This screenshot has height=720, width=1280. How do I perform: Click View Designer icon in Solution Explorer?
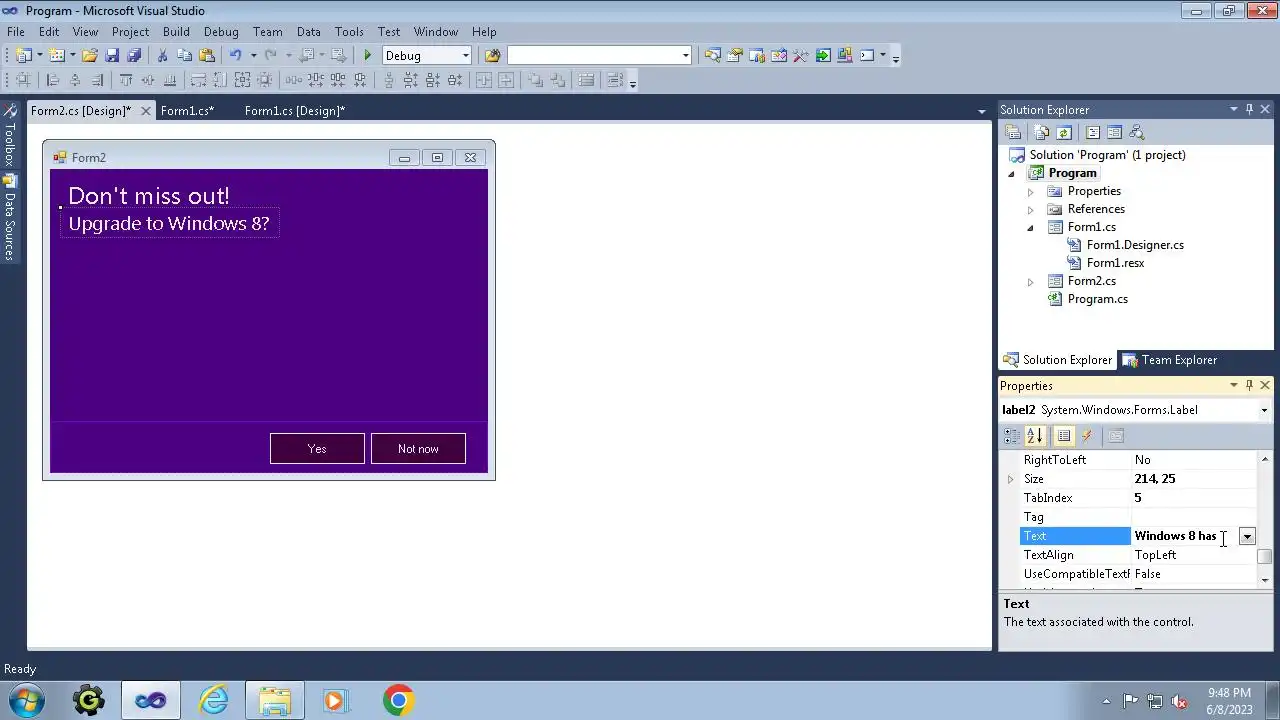click(x=1115, y=132)
